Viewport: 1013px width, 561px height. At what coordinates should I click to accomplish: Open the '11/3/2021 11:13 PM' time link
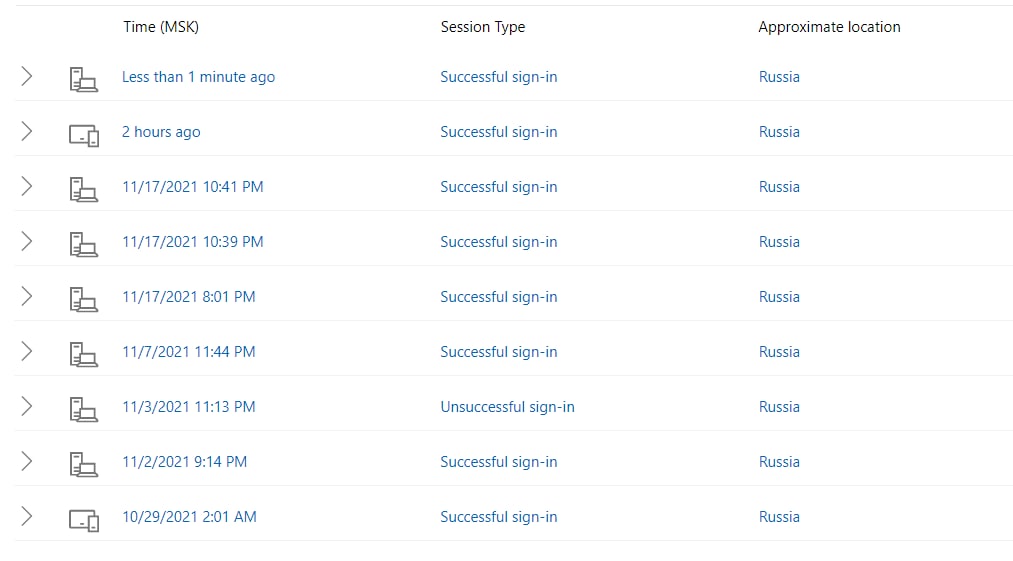[x=189, y=407]
